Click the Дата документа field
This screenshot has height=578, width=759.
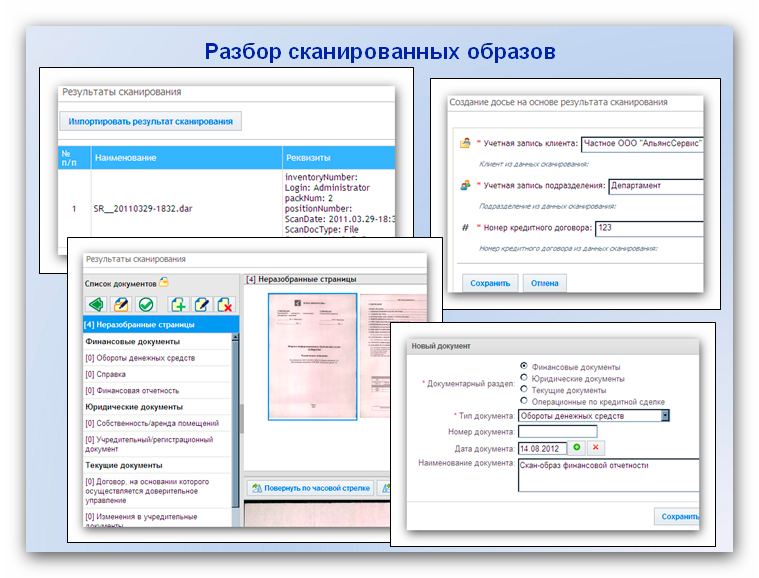tap(542, 448)
